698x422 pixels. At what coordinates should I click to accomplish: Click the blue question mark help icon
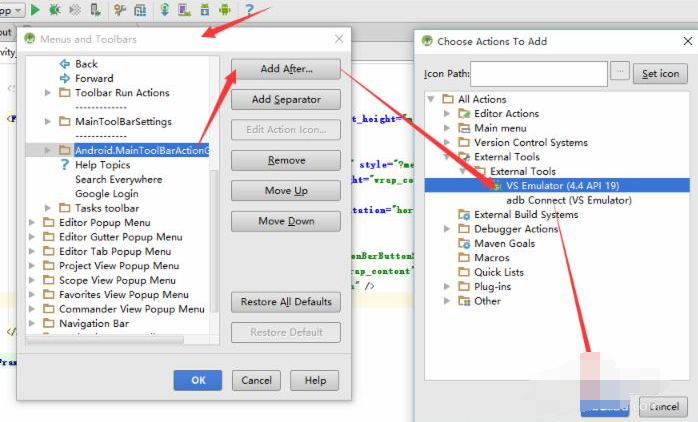click(x=249, y=9)
